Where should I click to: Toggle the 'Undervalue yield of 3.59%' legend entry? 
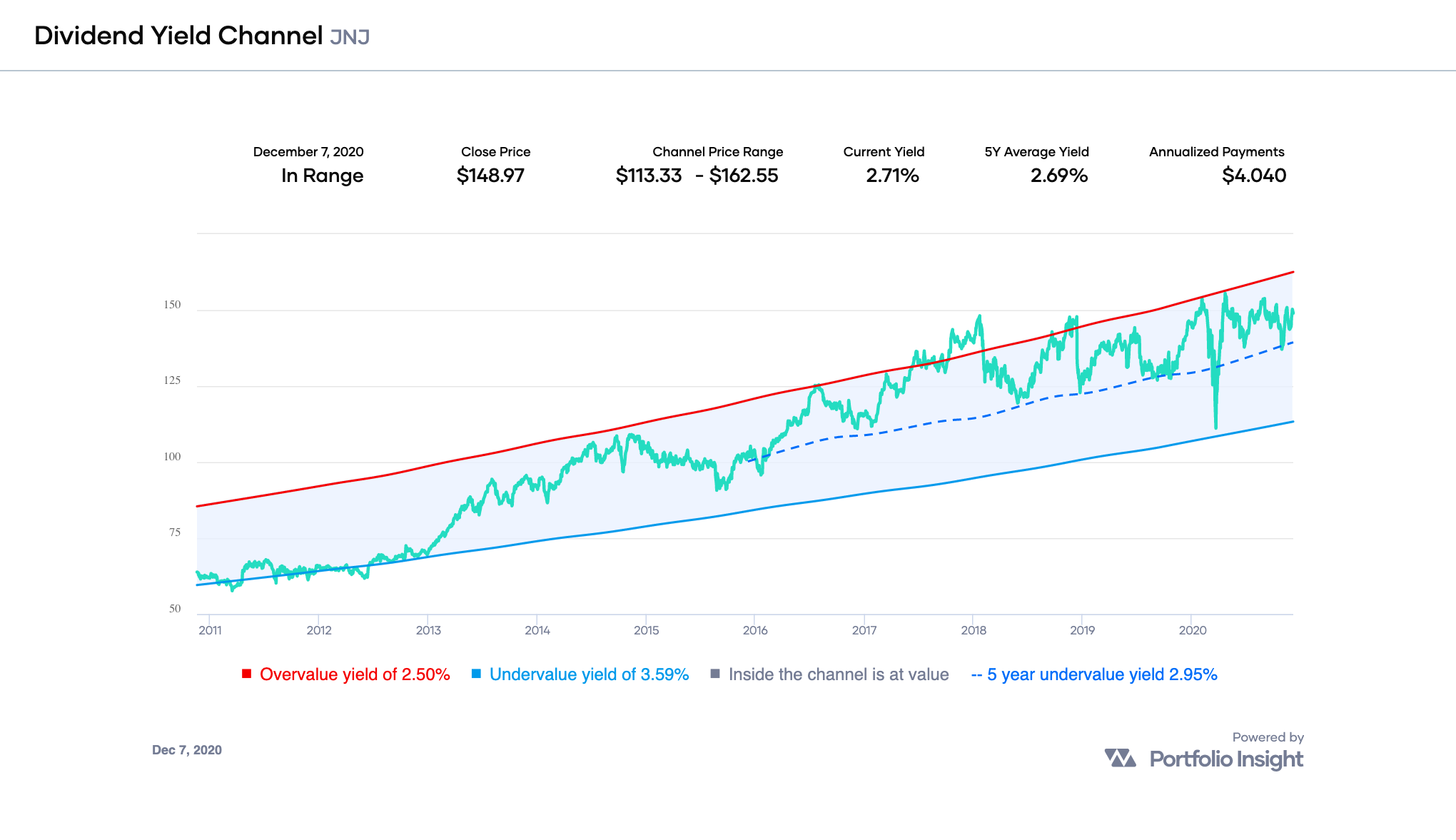[x=588, y=674]
